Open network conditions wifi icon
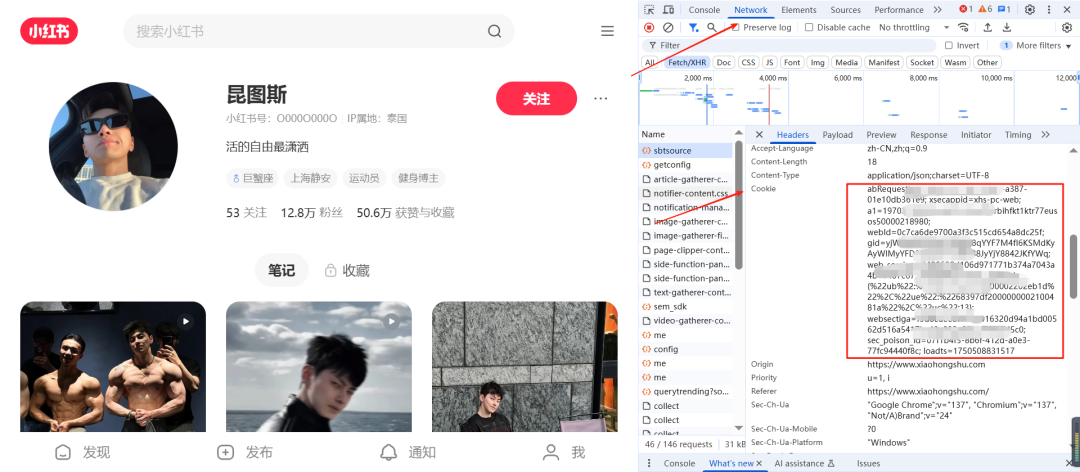Viewport: 1080px width, 472px height. (x=964, y=28)
